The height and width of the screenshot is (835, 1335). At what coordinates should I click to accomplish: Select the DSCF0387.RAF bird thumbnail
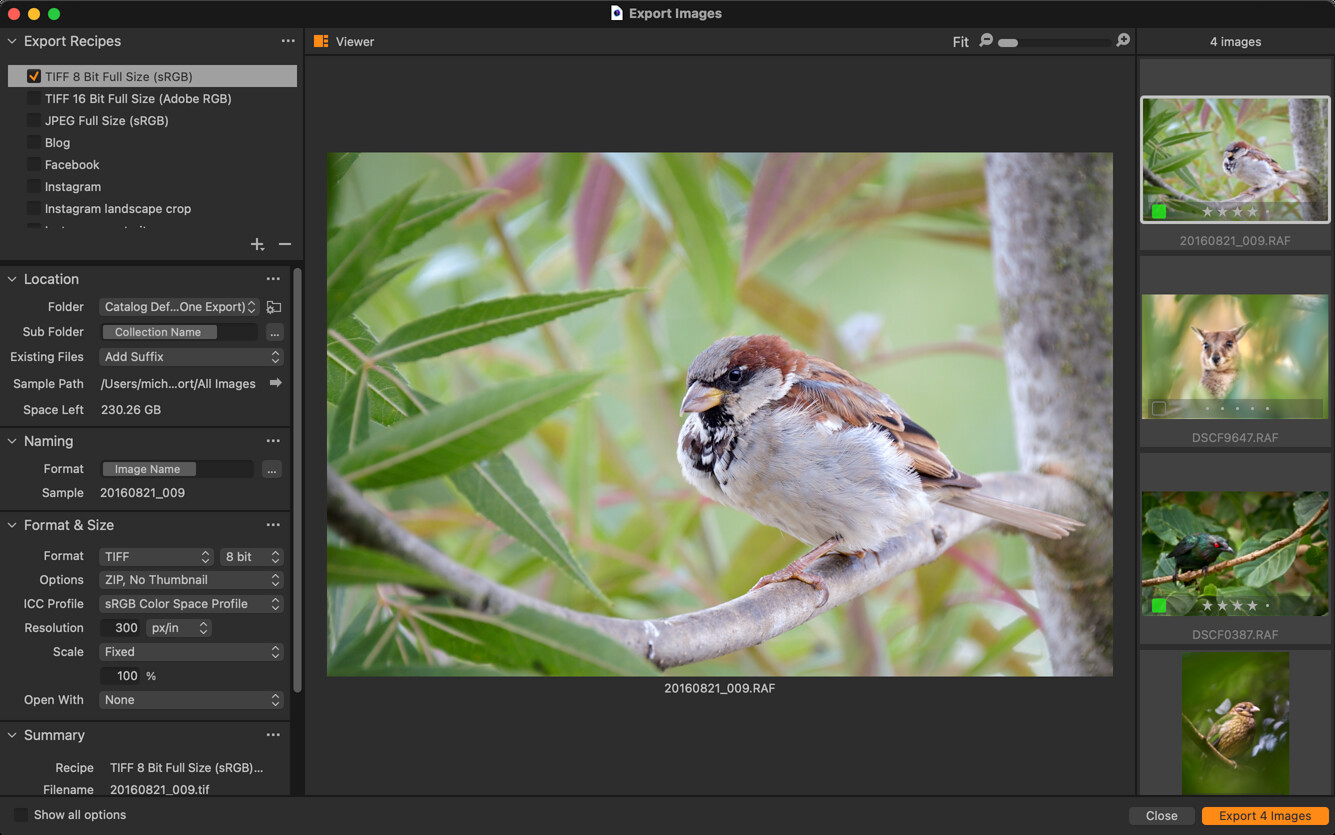tap(1235, 553)
